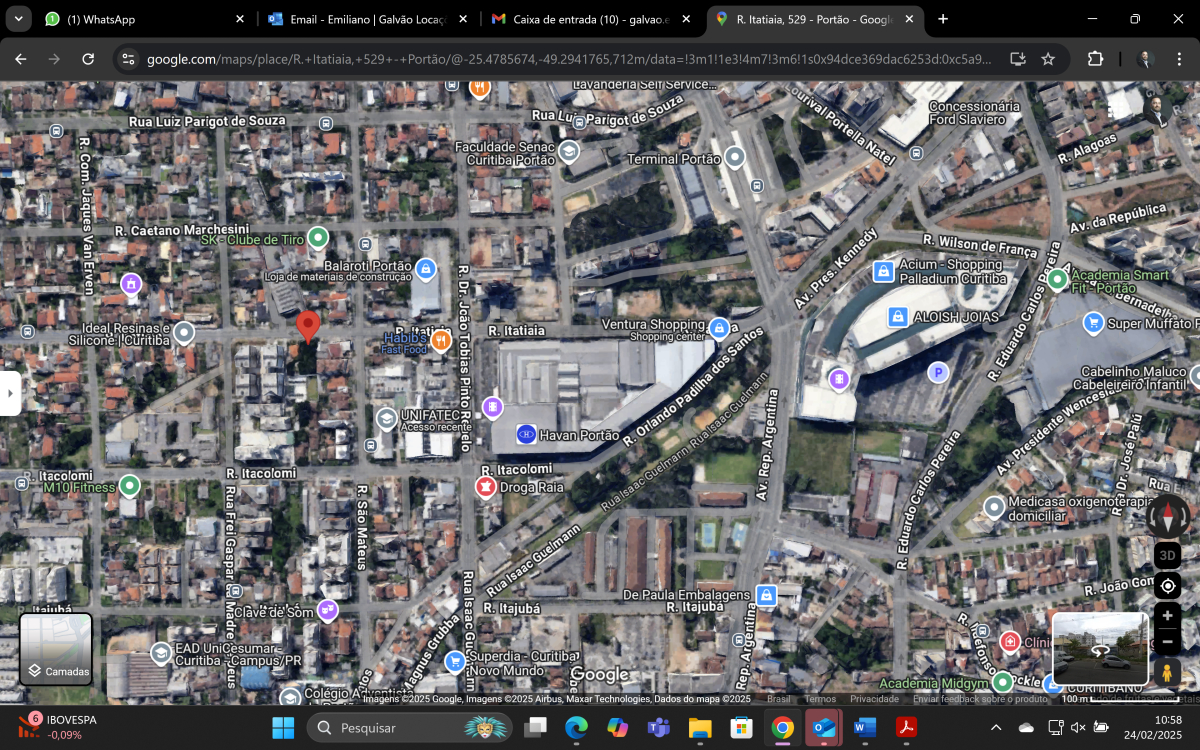Image resolution: width=1200 pixels, height=750 pixels.
Task: Reload the current page
Action: tap(88, 59)
